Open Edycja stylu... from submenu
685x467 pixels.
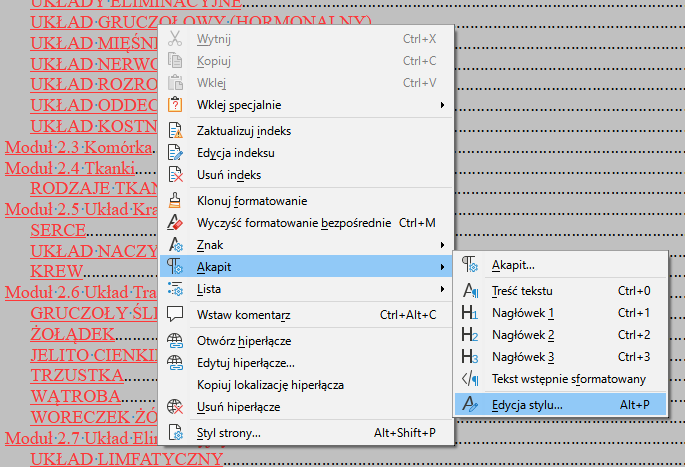pos(560,405)
